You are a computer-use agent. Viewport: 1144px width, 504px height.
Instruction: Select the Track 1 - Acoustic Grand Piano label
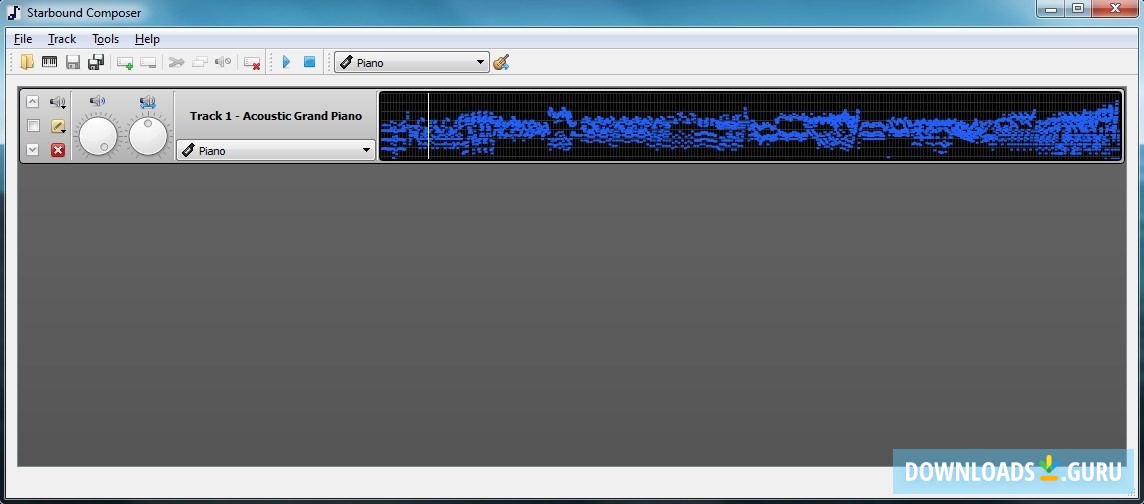coord(276,116)
